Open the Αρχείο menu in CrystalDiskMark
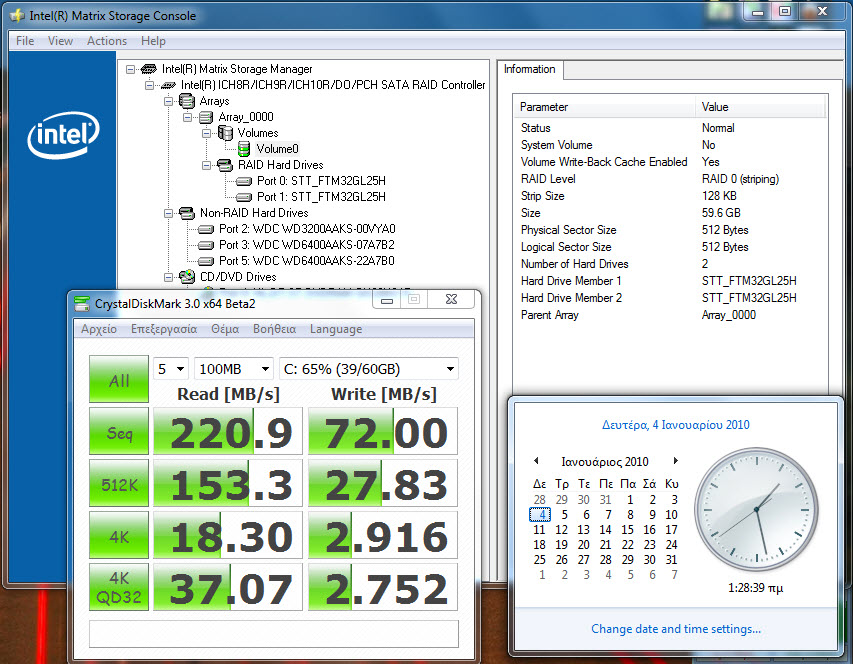This screenshot has width=853, height=664. pyautogui.click(x=99, y=329)
